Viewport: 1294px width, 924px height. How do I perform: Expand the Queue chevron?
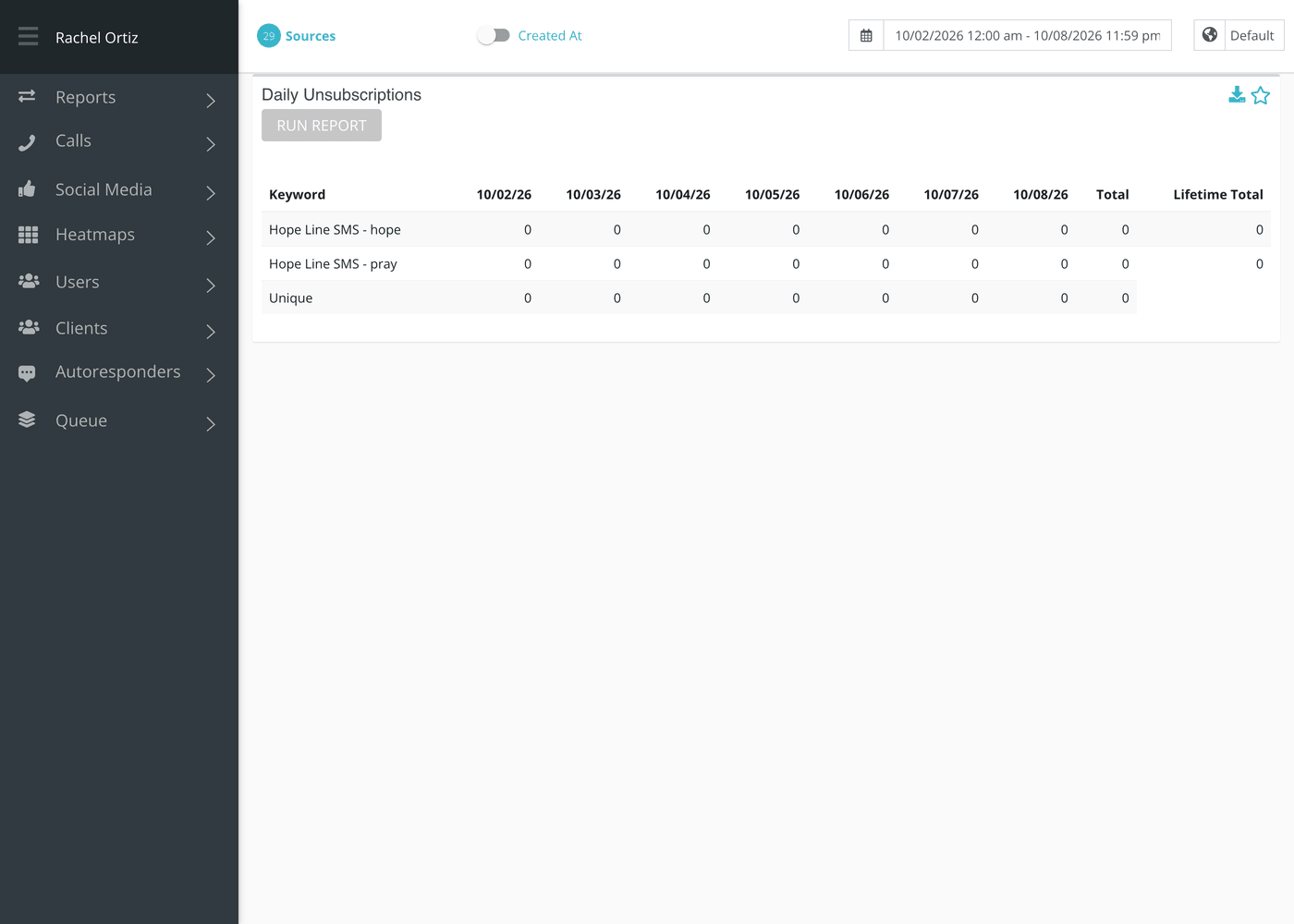pyautogui.click(x=211, y=423)
